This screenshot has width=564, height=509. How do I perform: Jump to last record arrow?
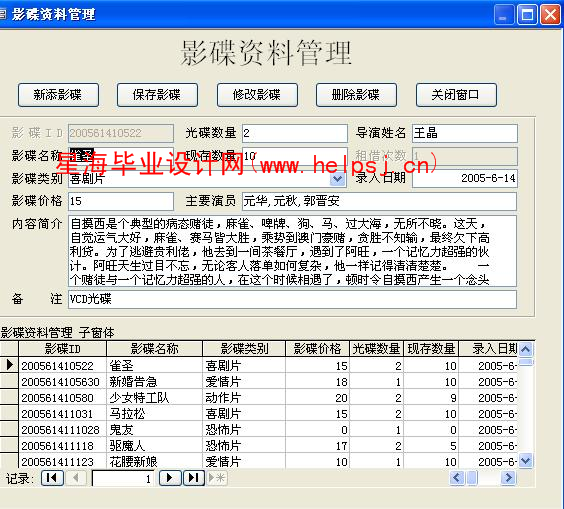194,478
